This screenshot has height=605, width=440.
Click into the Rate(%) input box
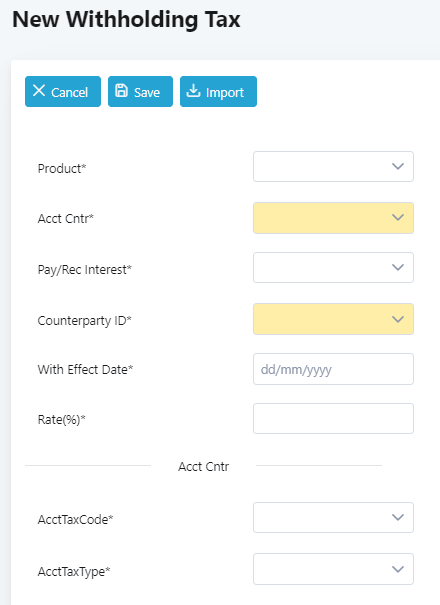point(333,419)
